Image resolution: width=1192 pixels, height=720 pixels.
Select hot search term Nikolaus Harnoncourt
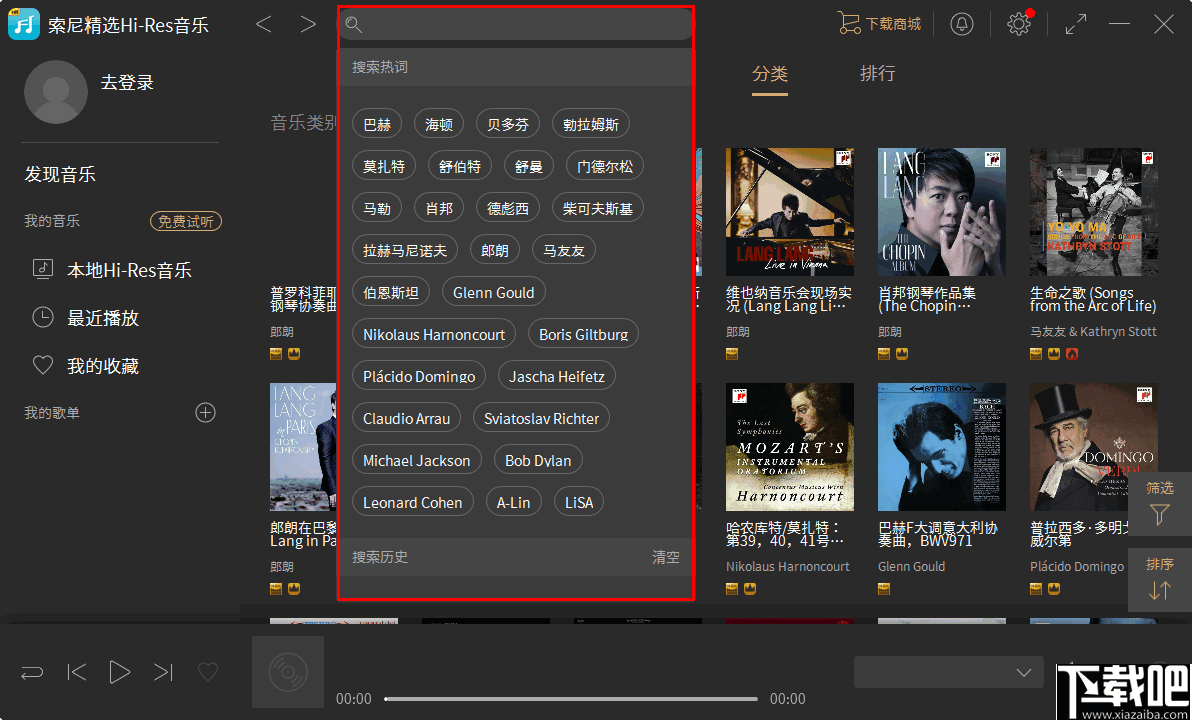tap(434, 334)
